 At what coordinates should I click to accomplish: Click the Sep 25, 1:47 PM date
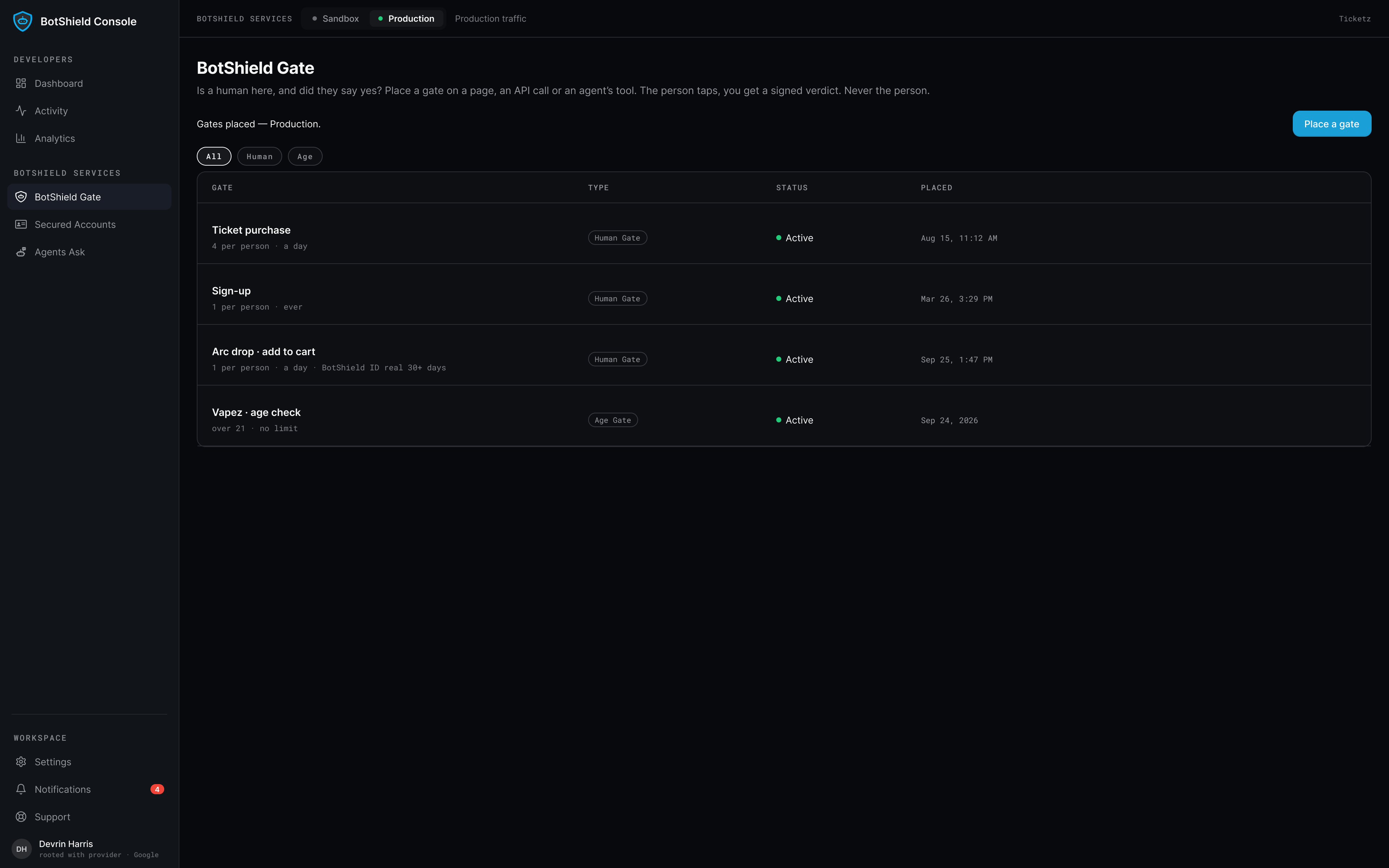pyautogui.click(x=957, y=359)
